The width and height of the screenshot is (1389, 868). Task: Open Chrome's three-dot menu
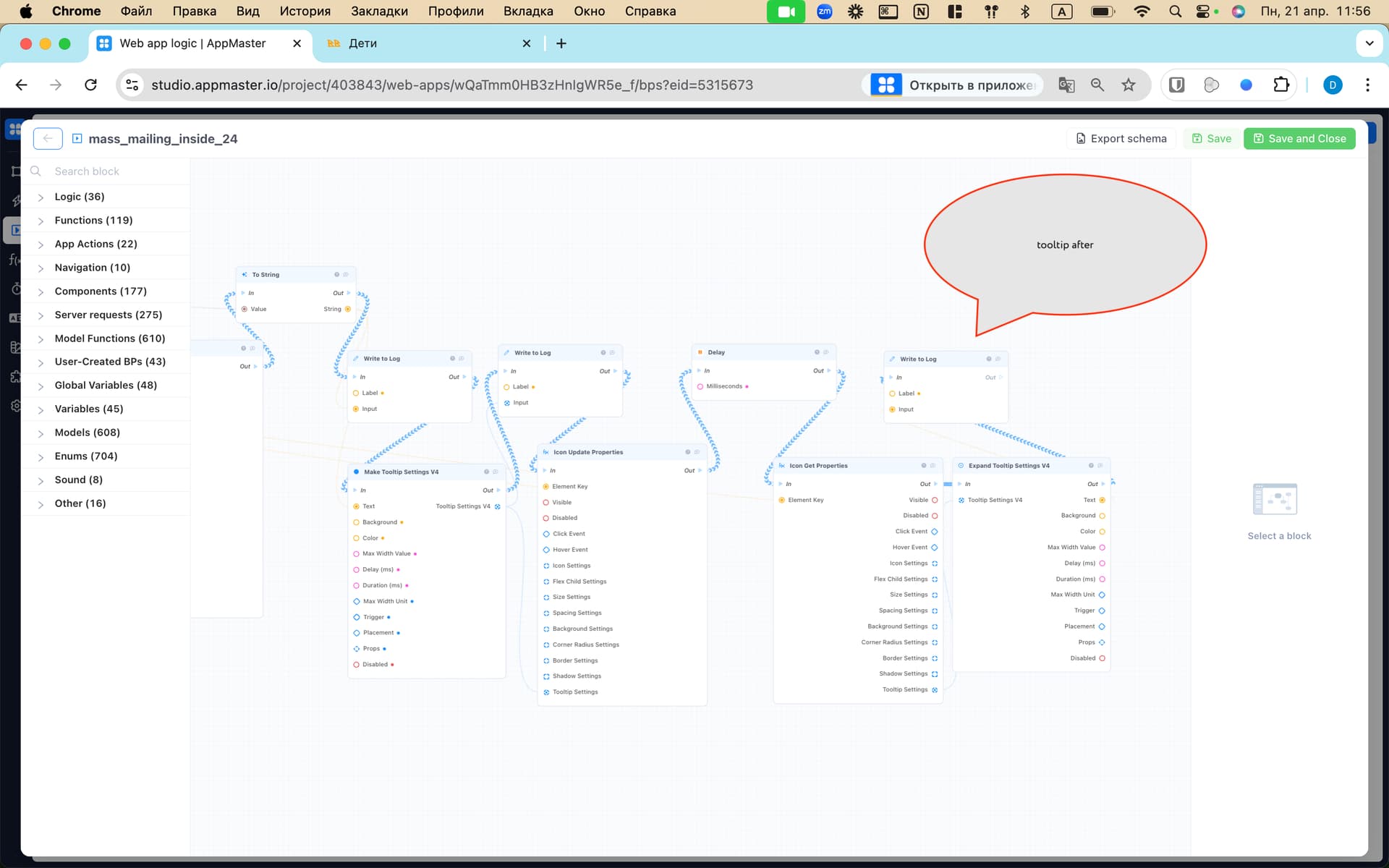[1367, 85]
